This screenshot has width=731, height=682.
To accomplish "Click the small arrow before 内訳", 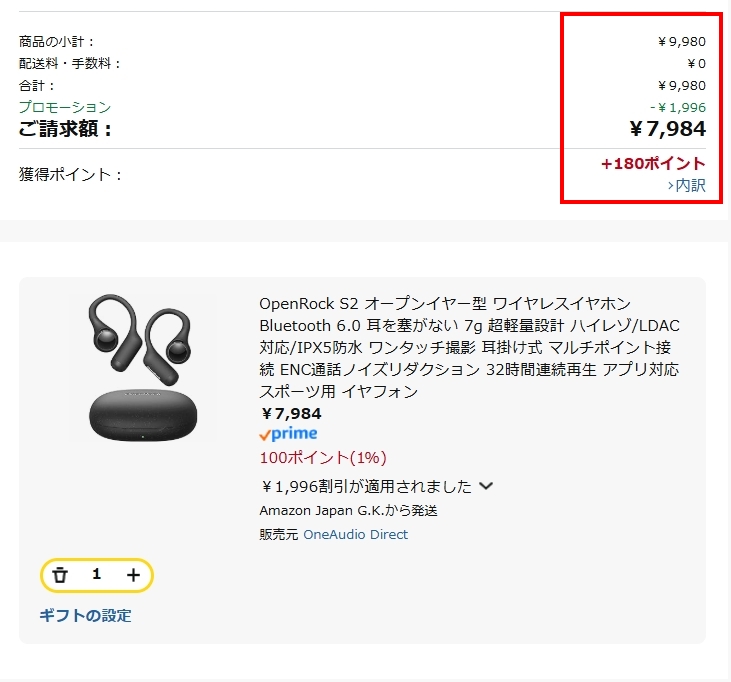I will click(670, 186).
